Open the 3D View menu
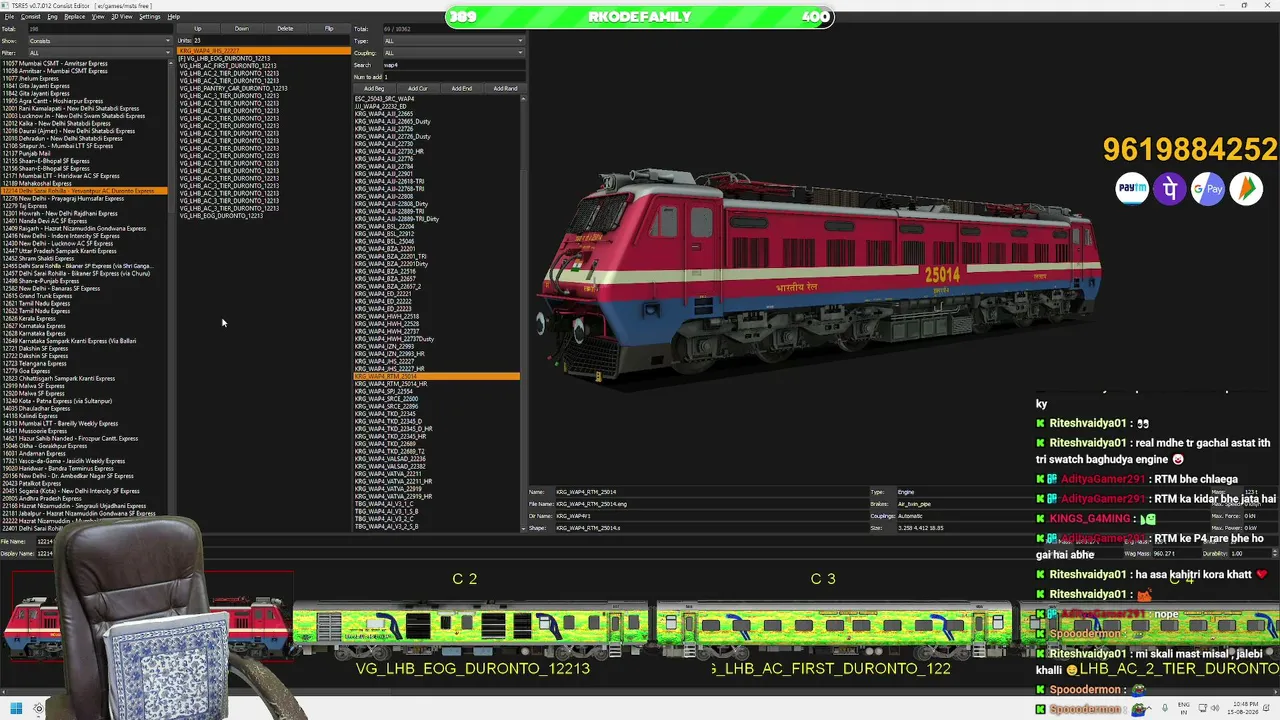 click(x=121, y=17)
